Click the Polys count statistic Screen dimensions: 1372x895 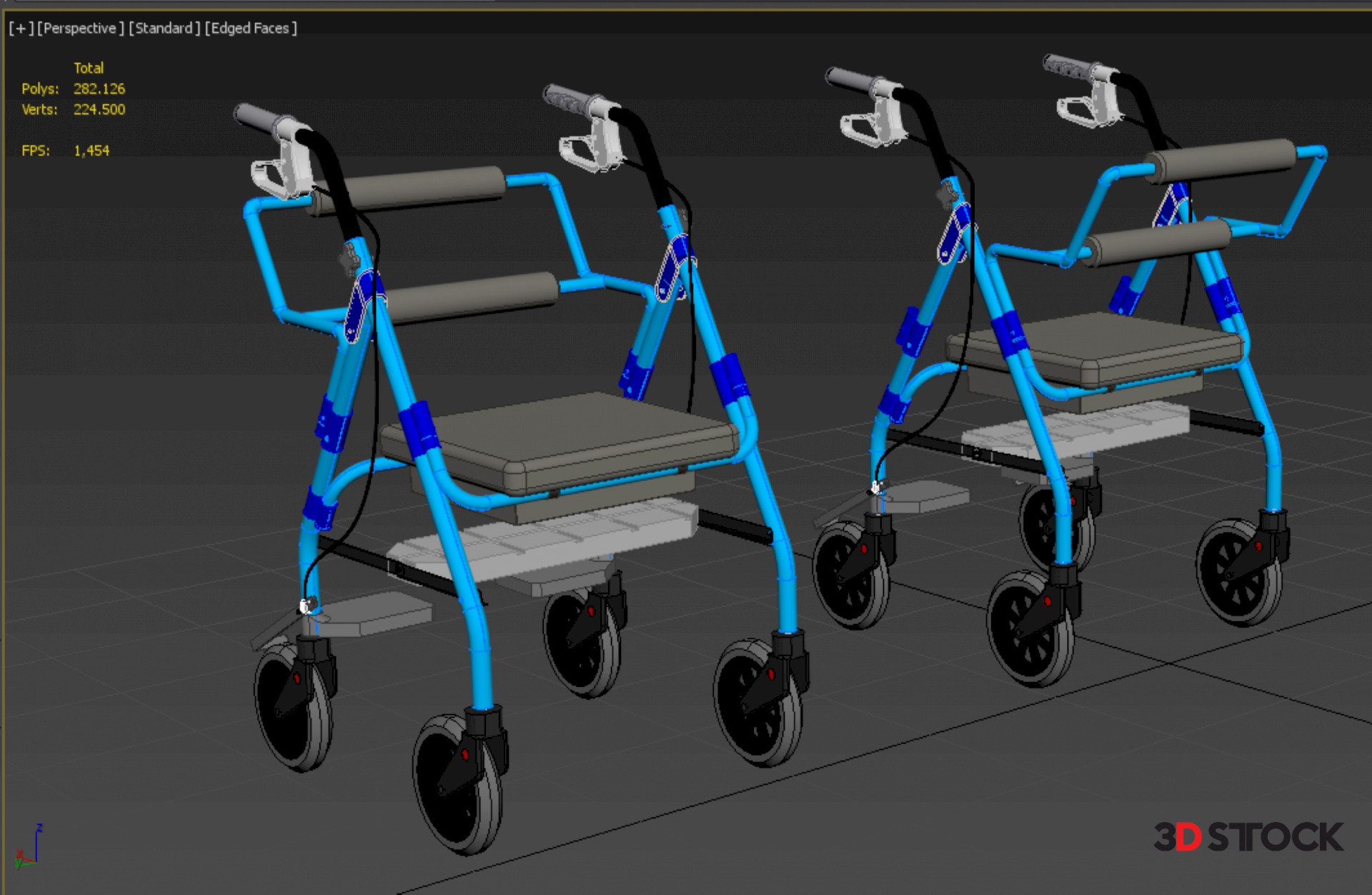click(x=99, y=89)
